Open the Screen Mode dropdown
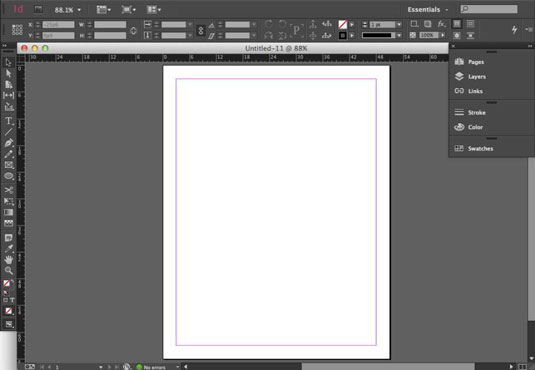Screen dimensions: 535x370 [x=129, y=10]
